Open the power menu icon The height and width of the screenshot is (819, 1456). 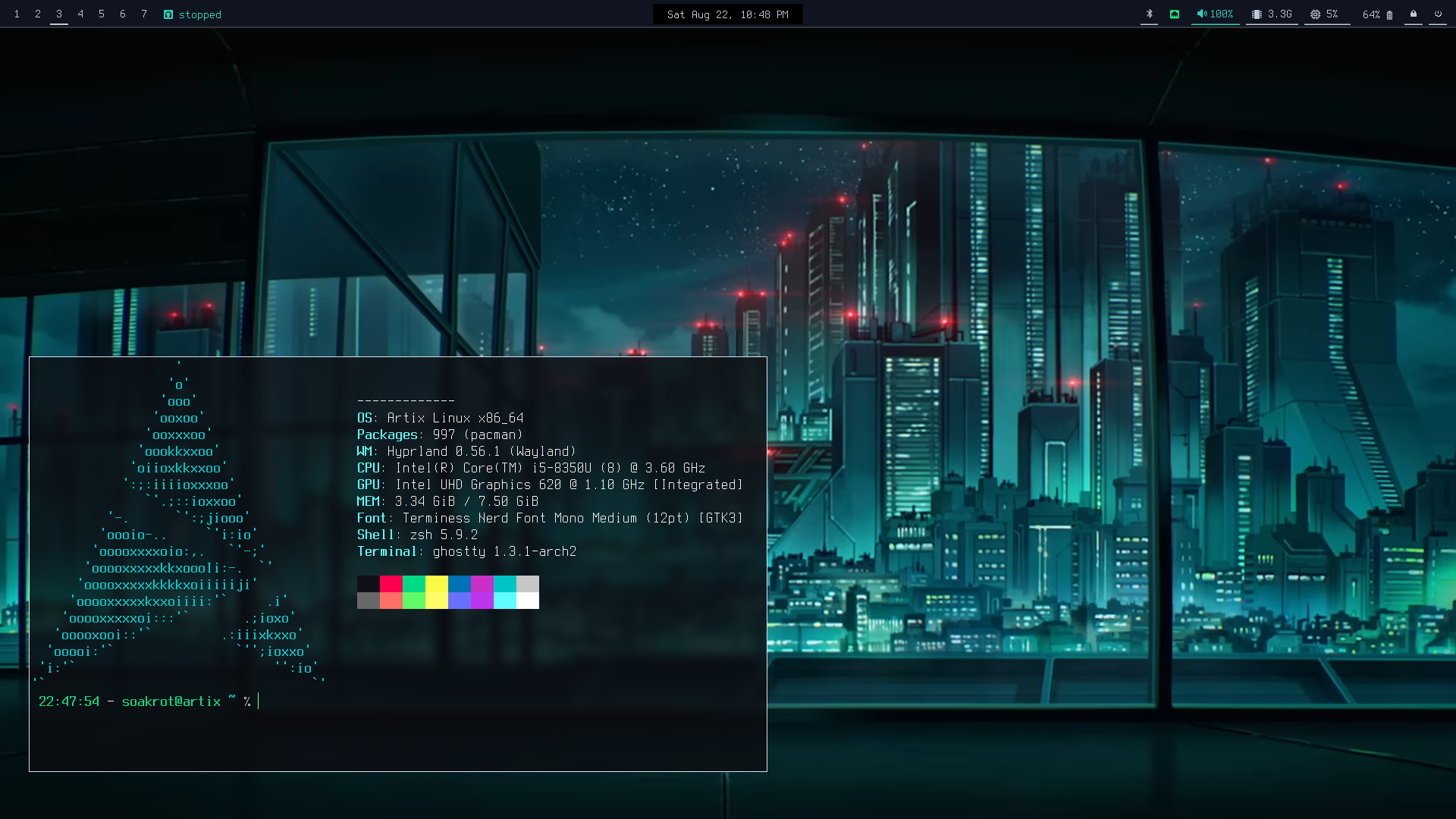pos(1438,14)
